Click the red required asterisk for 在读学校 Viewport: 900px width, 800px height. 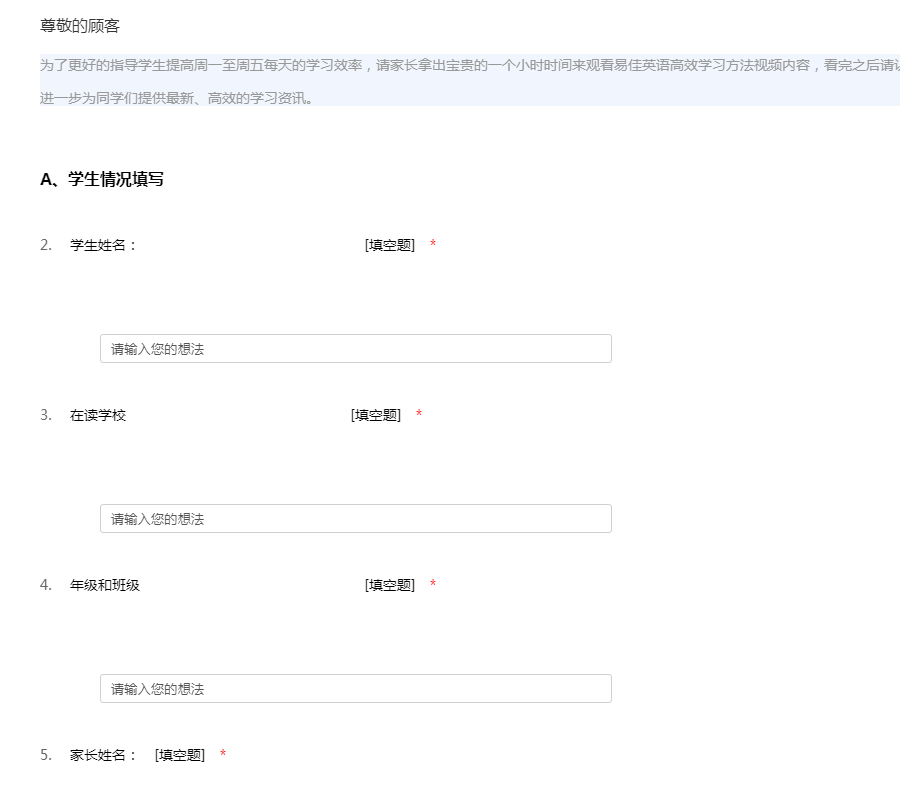point(419,416)
